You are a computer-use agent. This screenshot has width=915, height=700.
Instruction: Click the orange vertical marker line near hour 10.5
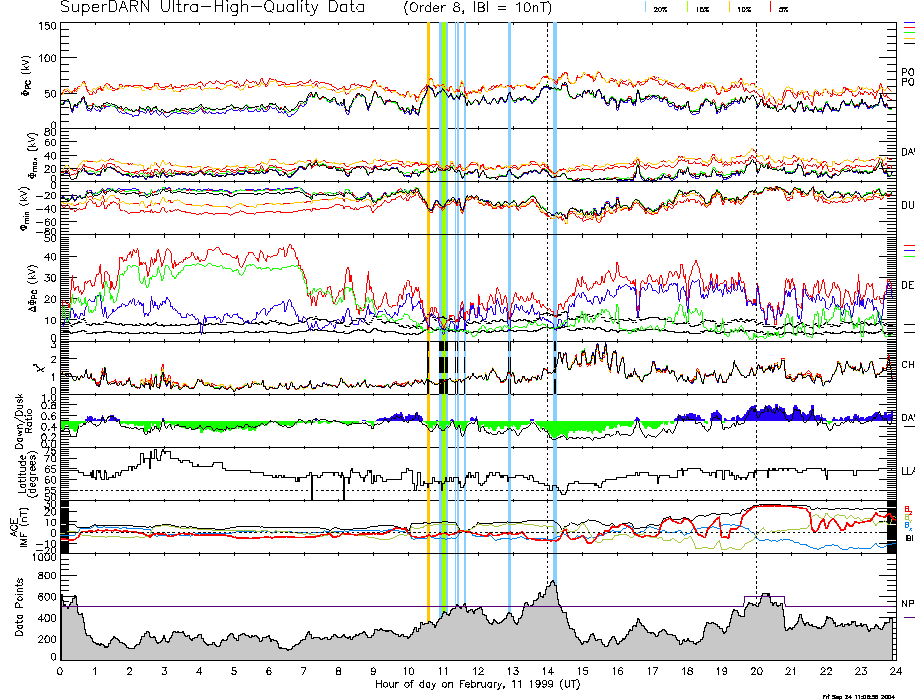click(x=429, y=300)
